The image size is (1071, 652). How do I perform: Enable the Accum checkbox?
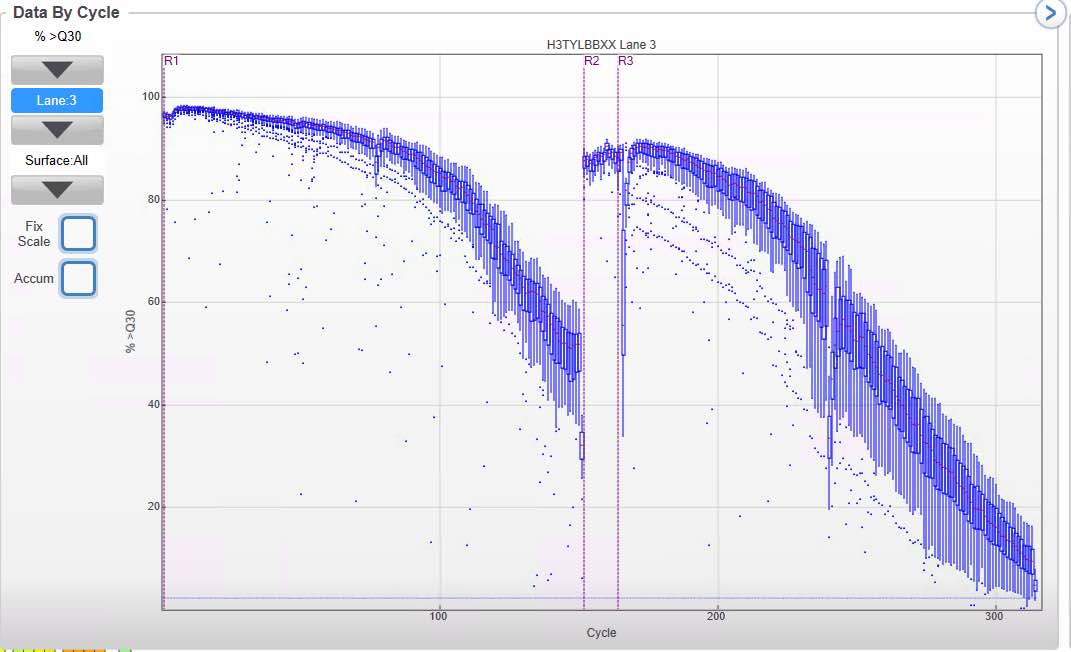[79, 279]
